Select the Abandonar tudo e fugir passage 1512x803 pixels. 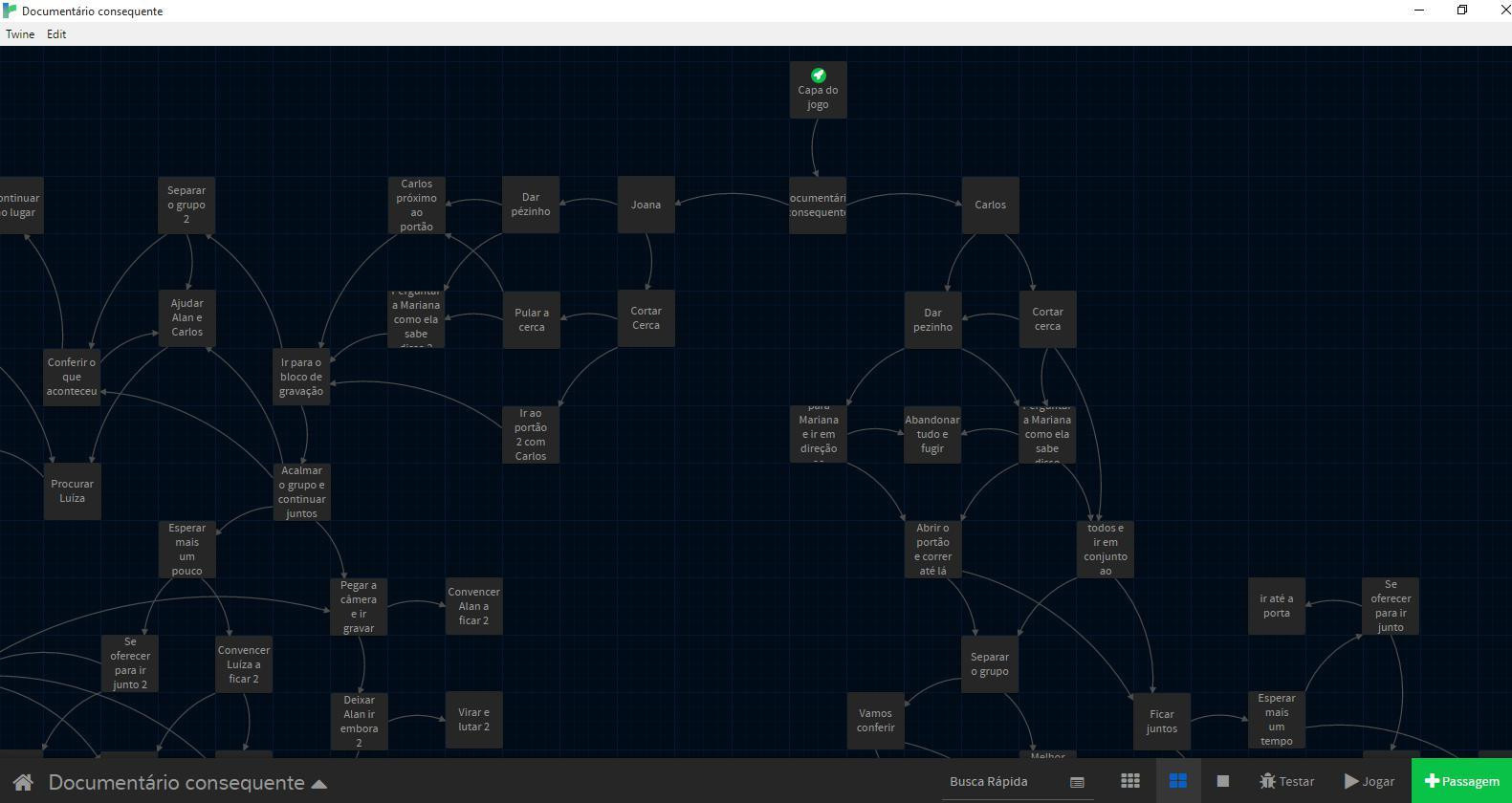pos(932,434)
